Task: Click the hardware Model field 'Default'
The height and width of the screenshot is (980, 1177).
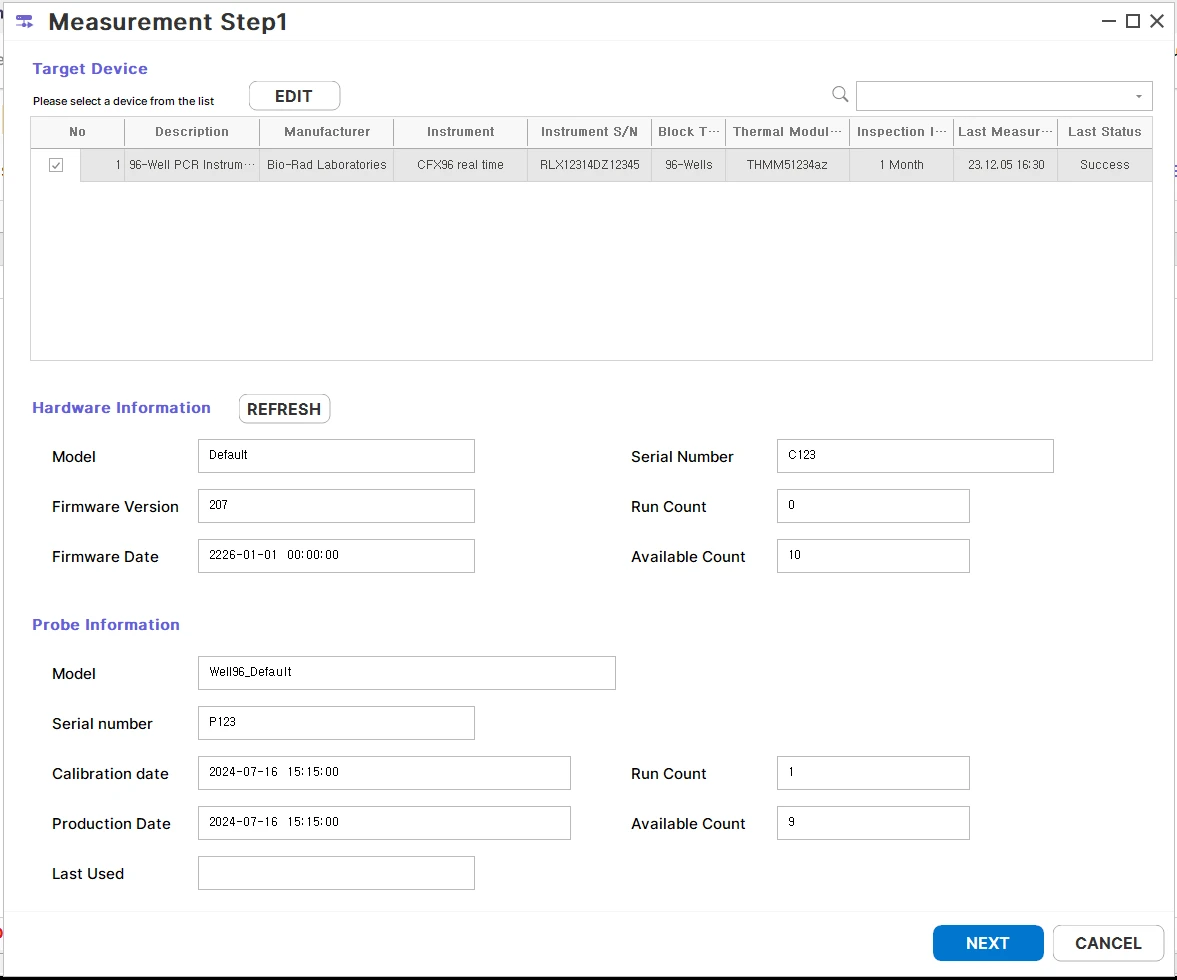Action: pos(336,456)
